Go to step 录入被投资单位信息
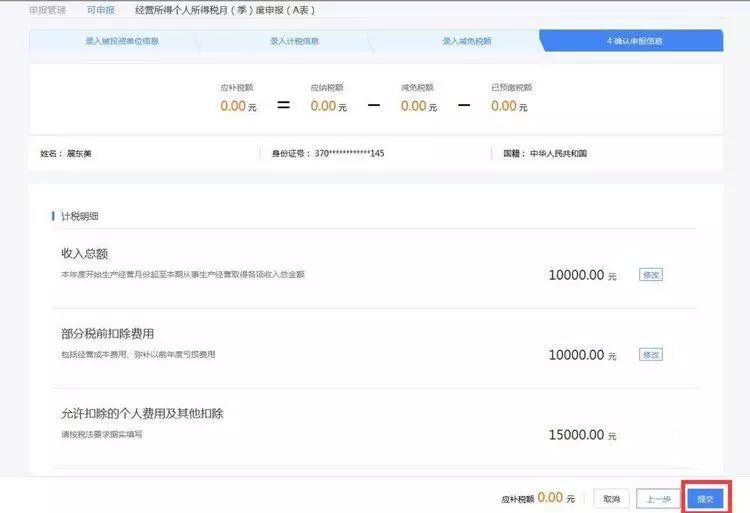Image resolution: width=750 pixels, height=513 pixels. coord(122,41)
